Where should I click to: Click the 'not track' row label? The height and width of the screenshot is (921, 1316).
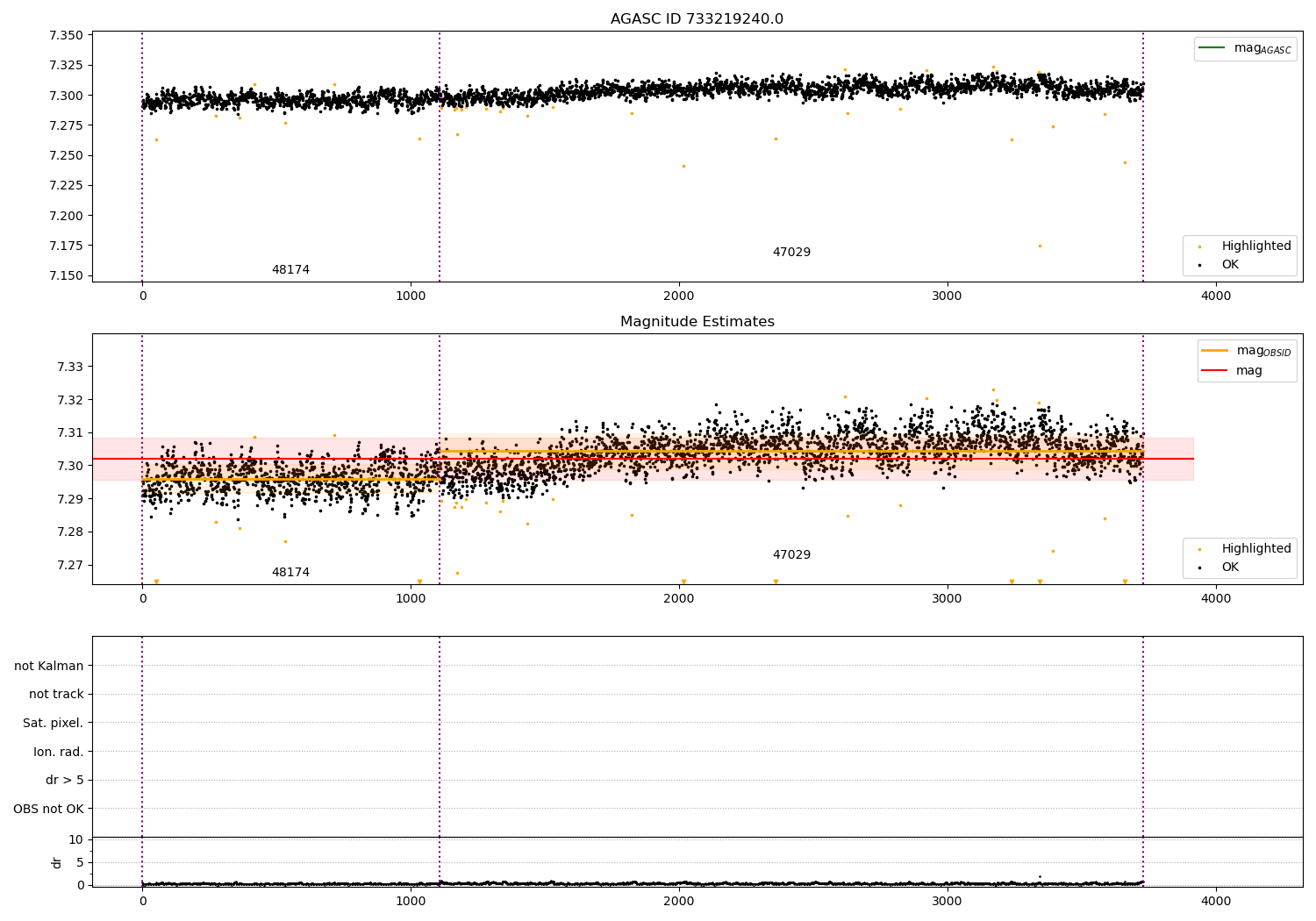tap(56, 694)
